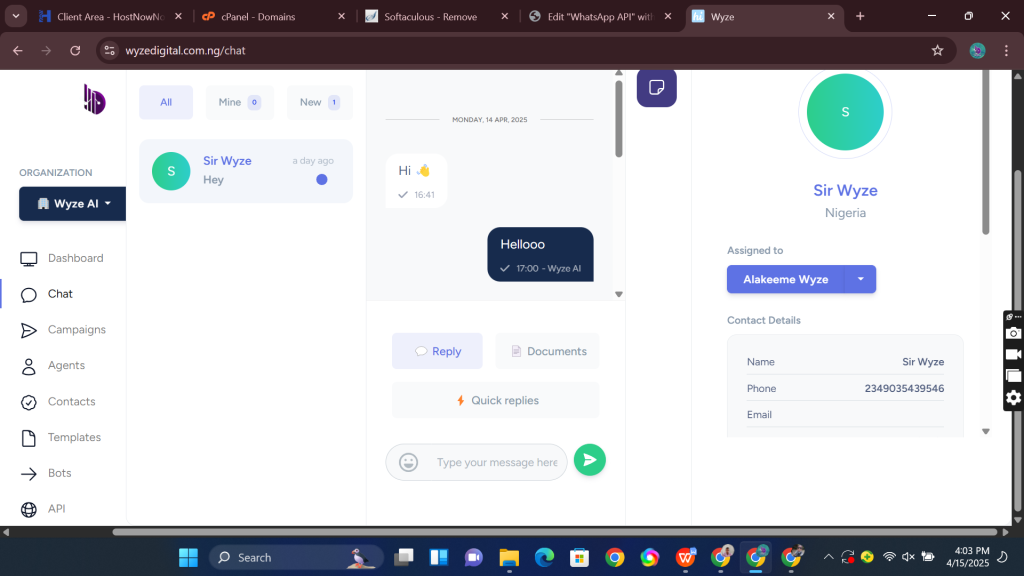Click the Hellooo message bubble
The image size is (1024, 576).
coord(540,255)
